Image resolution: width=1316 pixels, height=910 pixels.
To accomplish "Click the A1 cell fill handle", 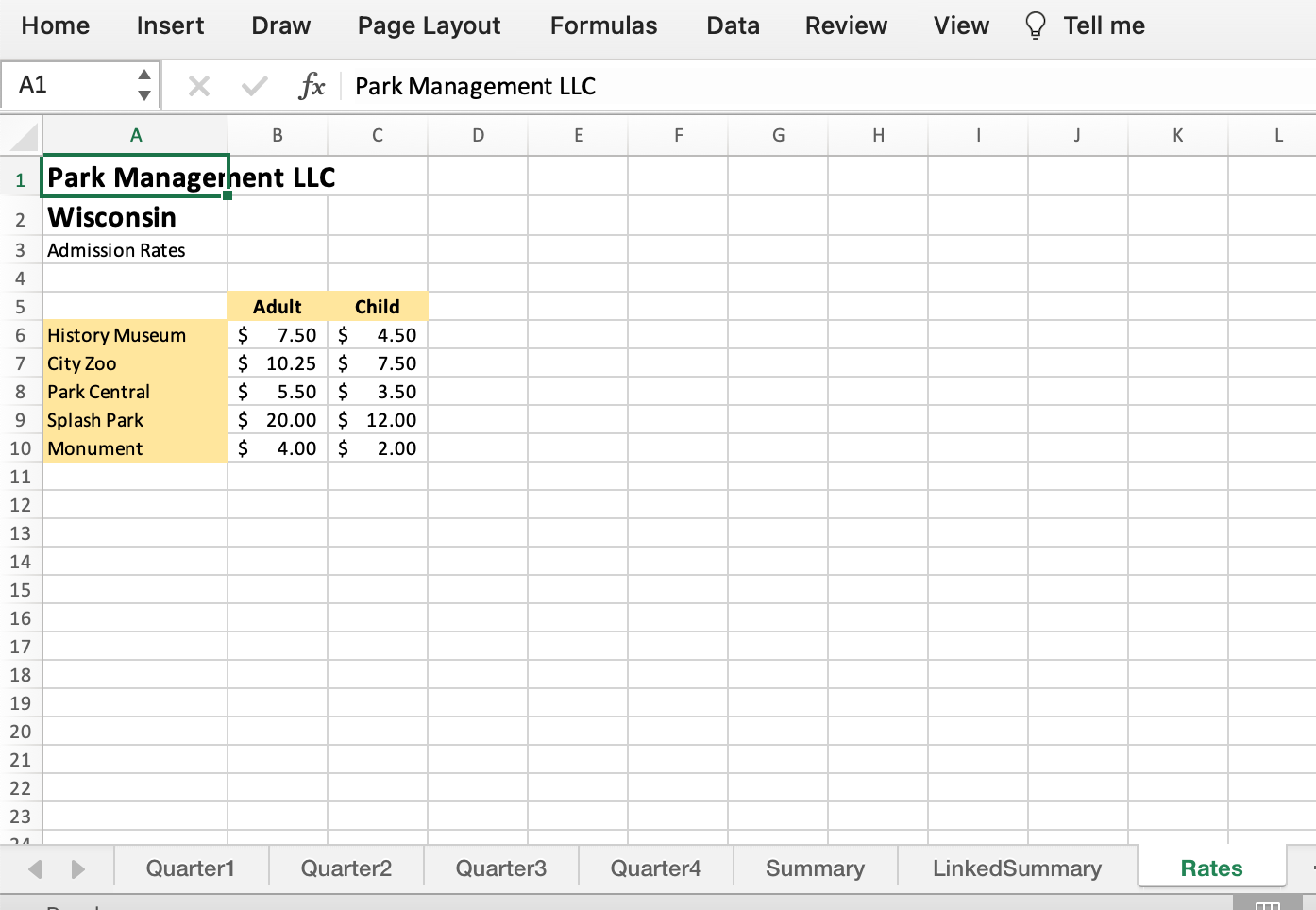I will [x=228, y=195].
